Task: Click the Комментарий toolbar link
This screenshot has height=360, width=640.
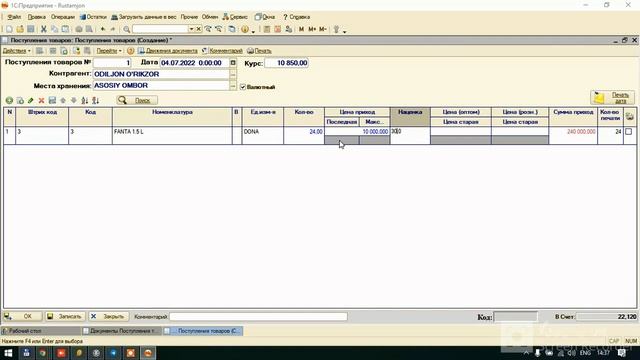Action: pos(222,51)
